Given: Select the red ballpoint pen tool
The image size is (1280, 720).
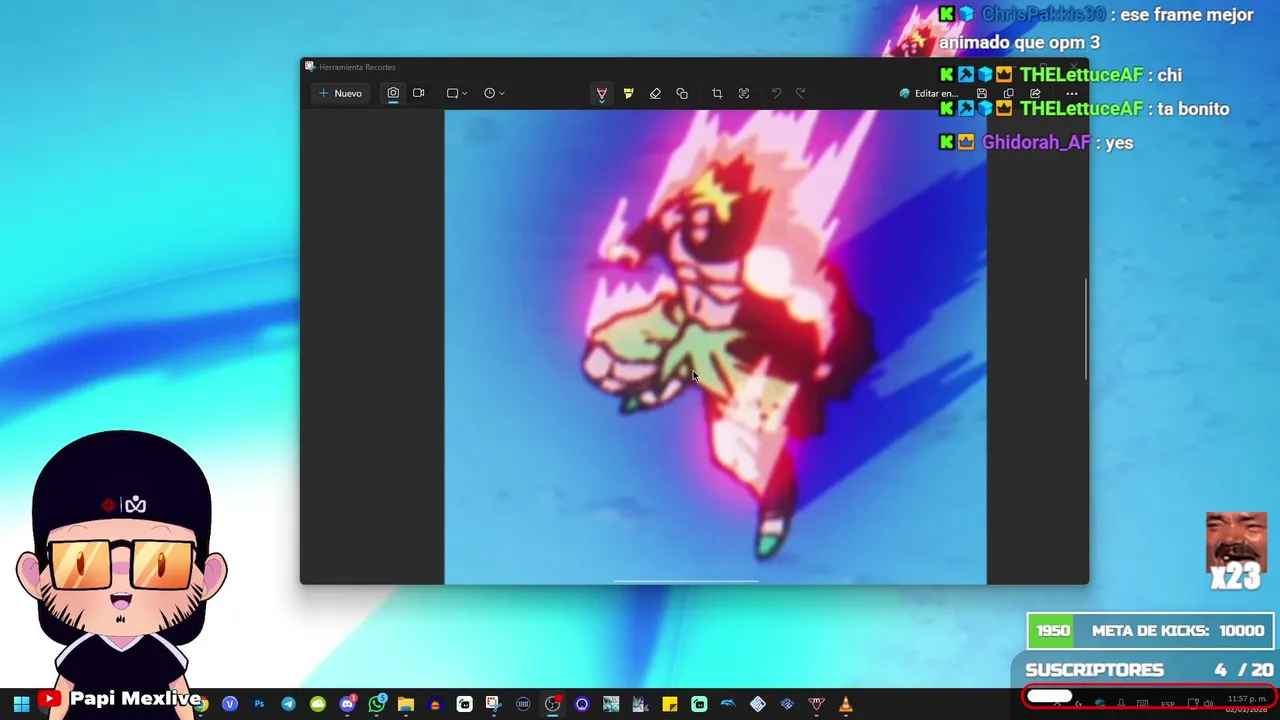Looking at the screenshot, I should pos(602,93).
